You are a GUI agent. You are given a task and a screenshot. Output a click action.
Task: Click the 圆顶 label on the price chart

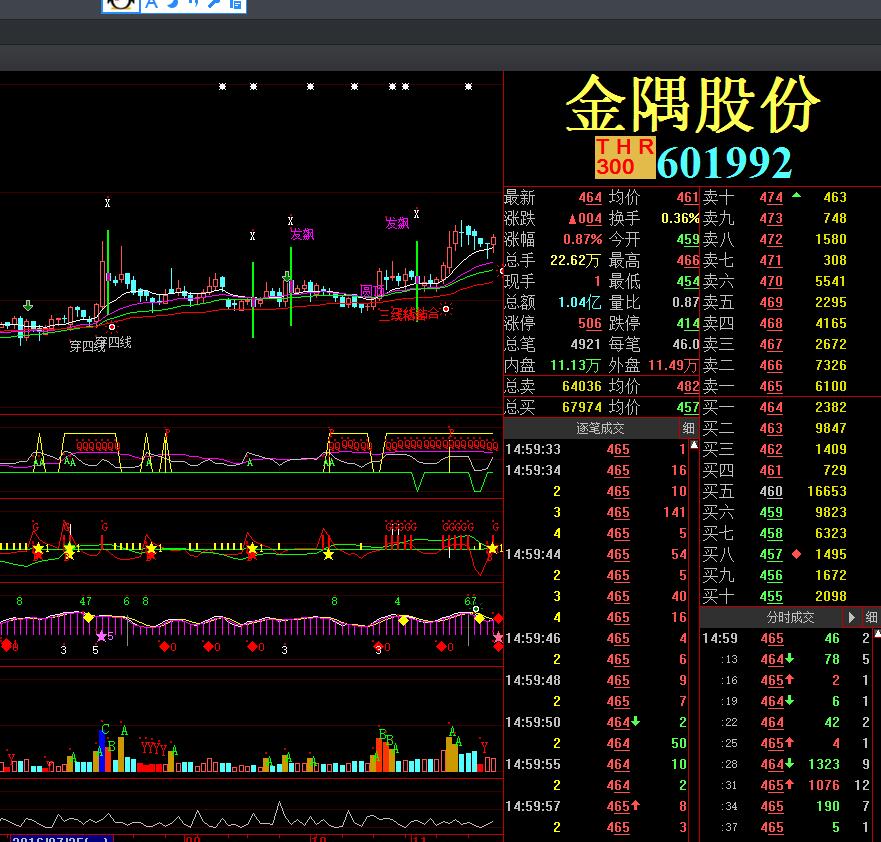click(x=371, y=291)
